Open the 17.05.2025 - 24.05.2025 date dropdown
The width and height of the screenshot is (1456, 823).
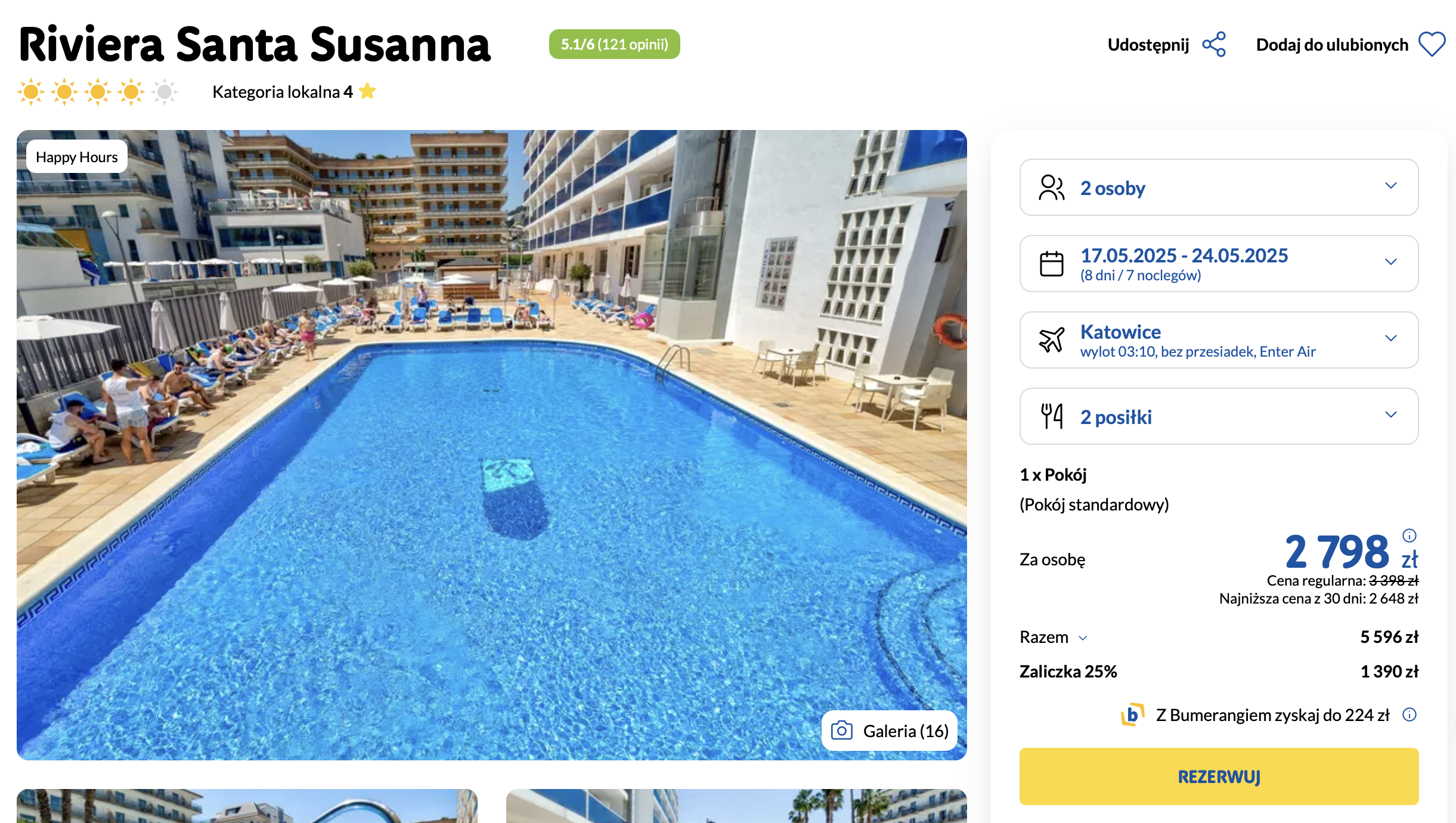pos(1219,264)
